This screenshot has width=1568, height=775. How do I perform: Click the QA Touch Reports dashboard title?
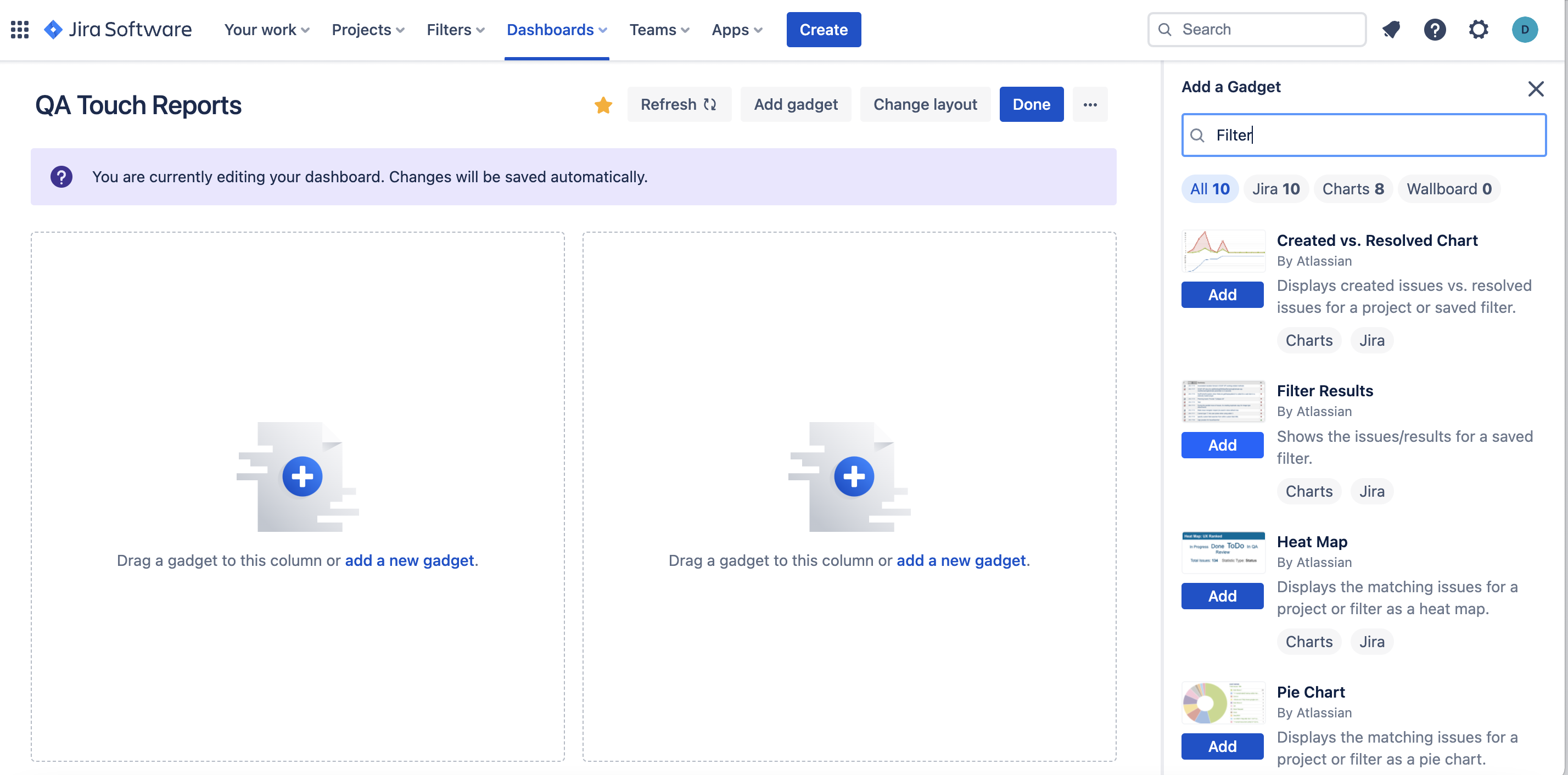(x=138, y=105)
